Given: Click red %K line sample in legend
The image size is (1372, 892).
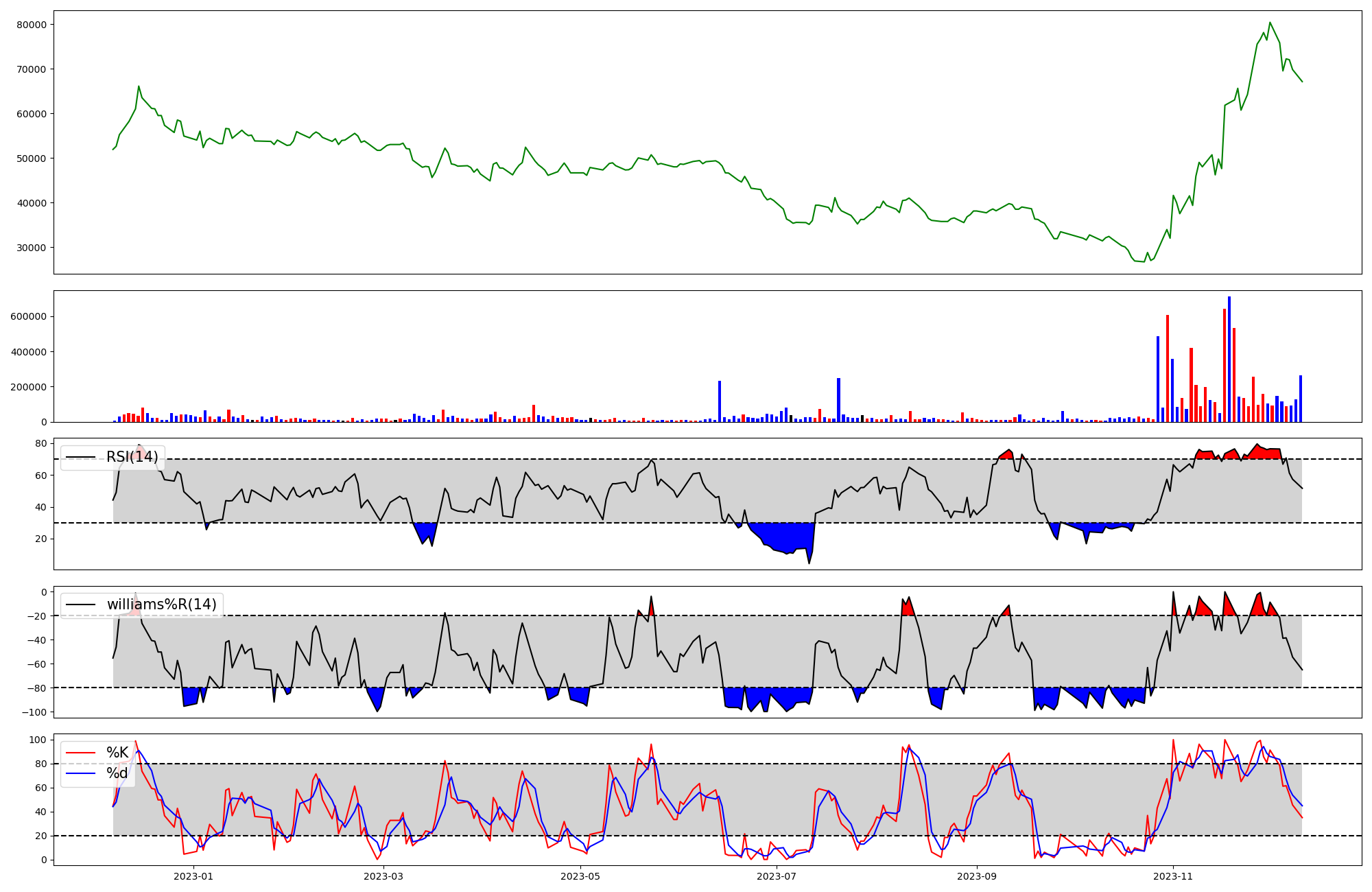Looking at the screenshot, I should 80,753.
